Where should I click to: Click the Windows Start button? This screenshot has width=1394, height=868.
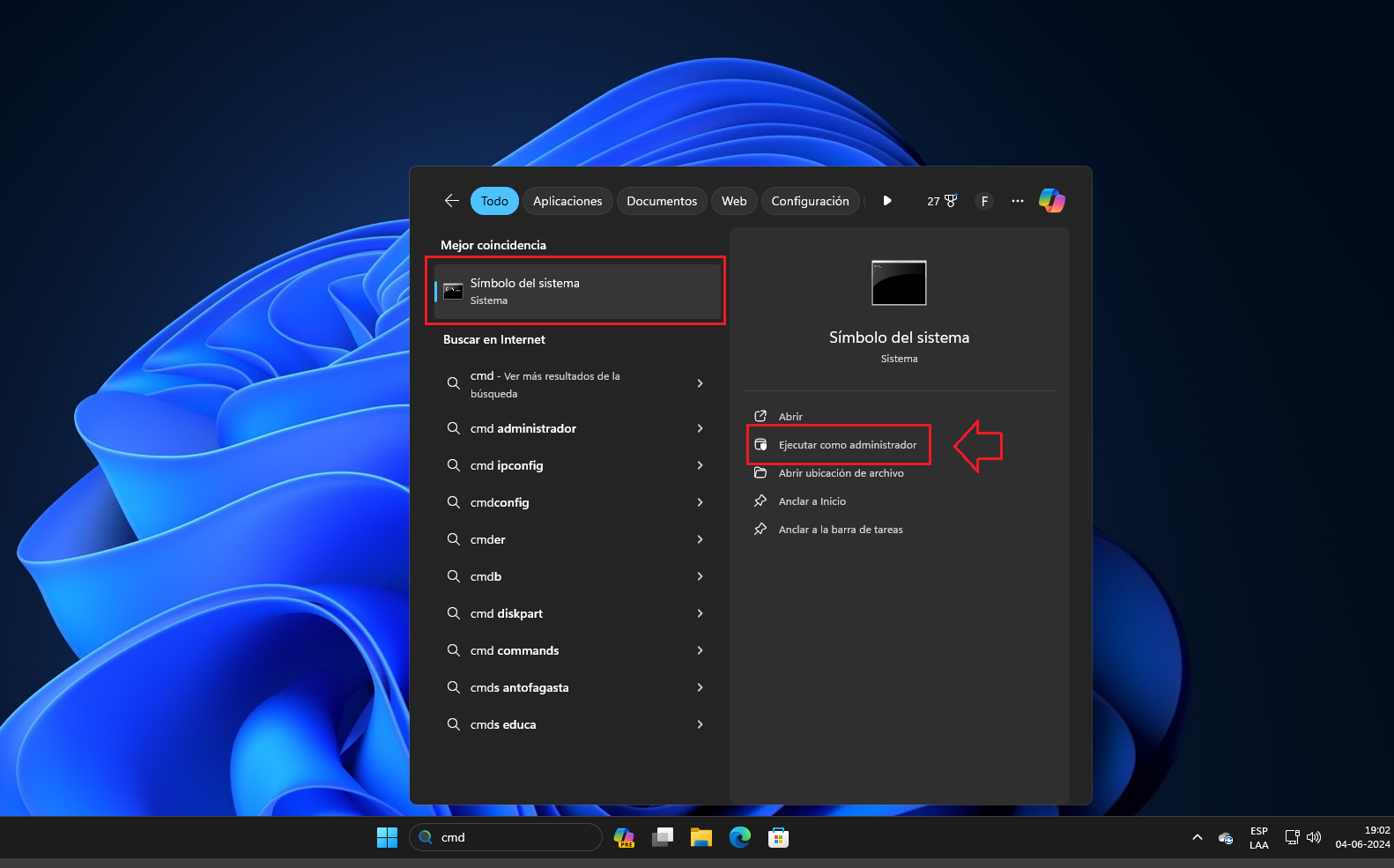tap(387, 837)
